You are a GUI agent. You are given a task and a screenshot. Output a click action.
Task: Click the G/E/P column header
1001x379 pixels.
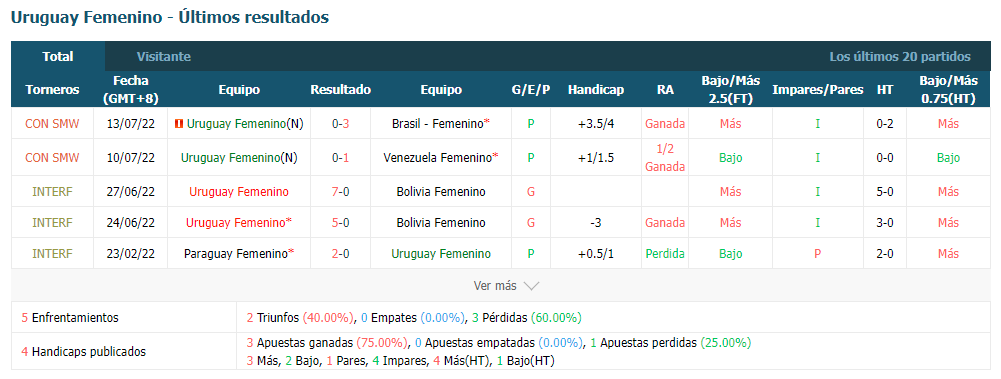click(x=531, y=90)
